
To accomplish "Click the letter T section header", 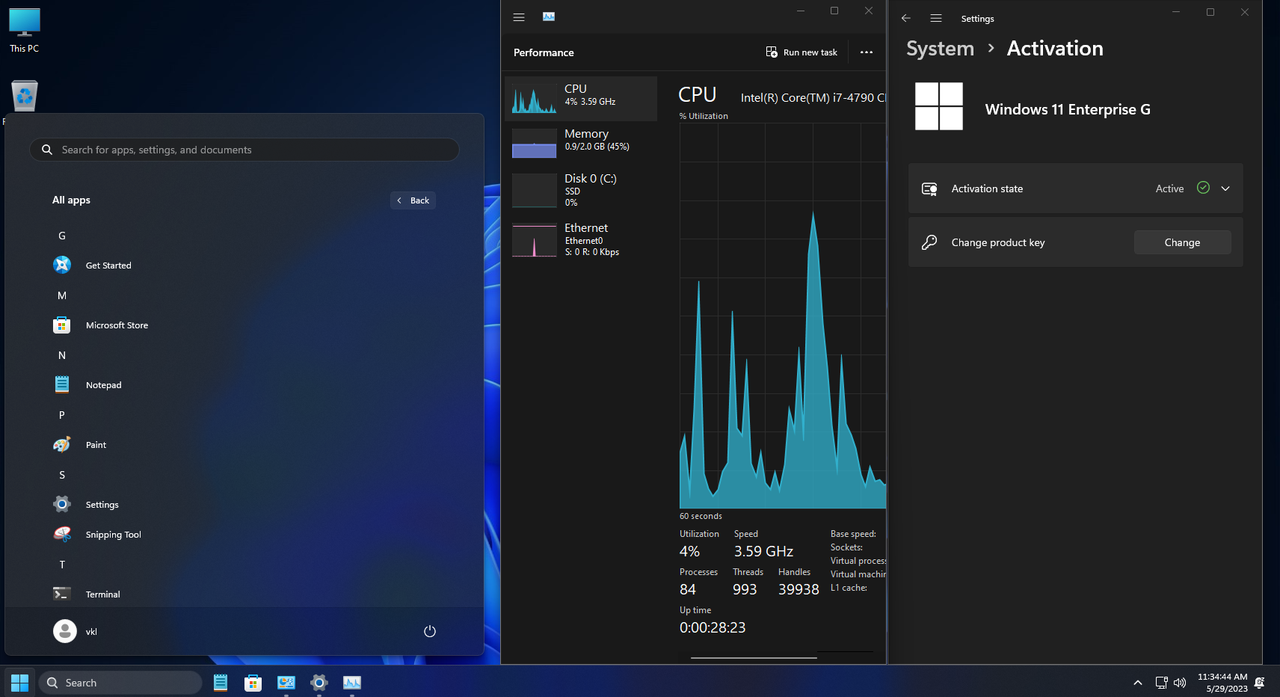I will (x=62, y=565).
